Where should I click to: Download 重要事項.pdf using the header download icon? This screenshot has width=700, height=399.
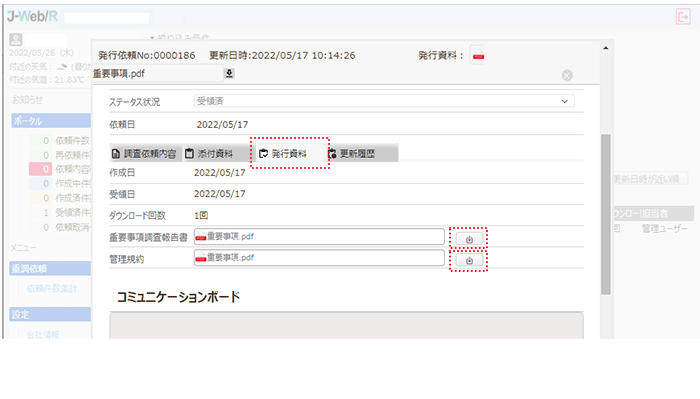tap(229, 73)
